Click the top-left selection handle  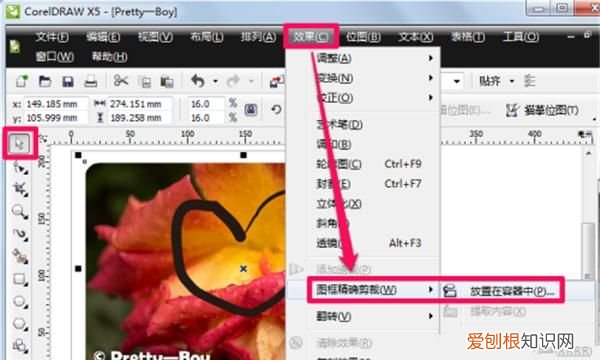coord(78,155)
